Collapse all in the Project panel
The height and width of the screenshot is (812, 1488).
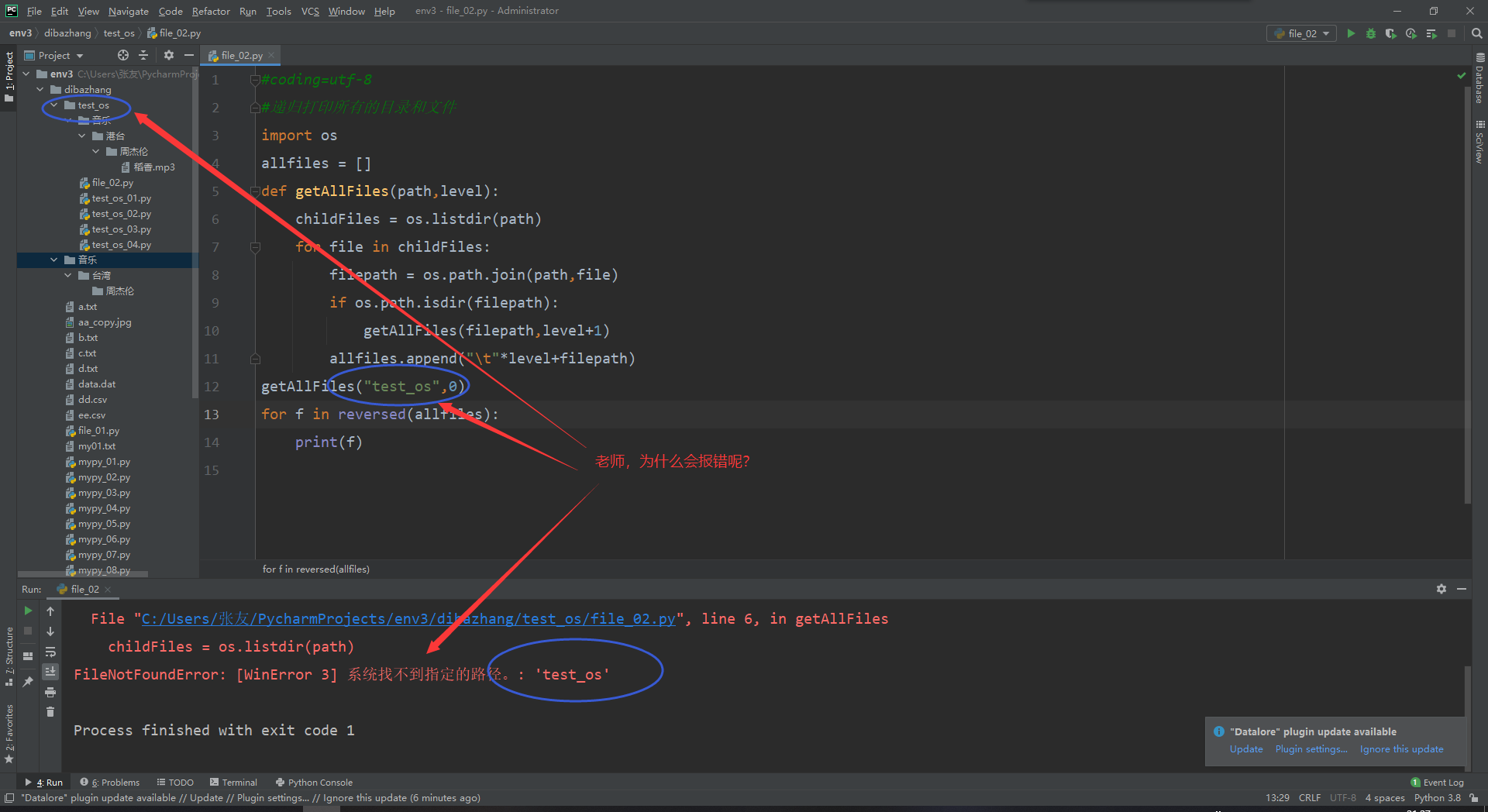143,55
